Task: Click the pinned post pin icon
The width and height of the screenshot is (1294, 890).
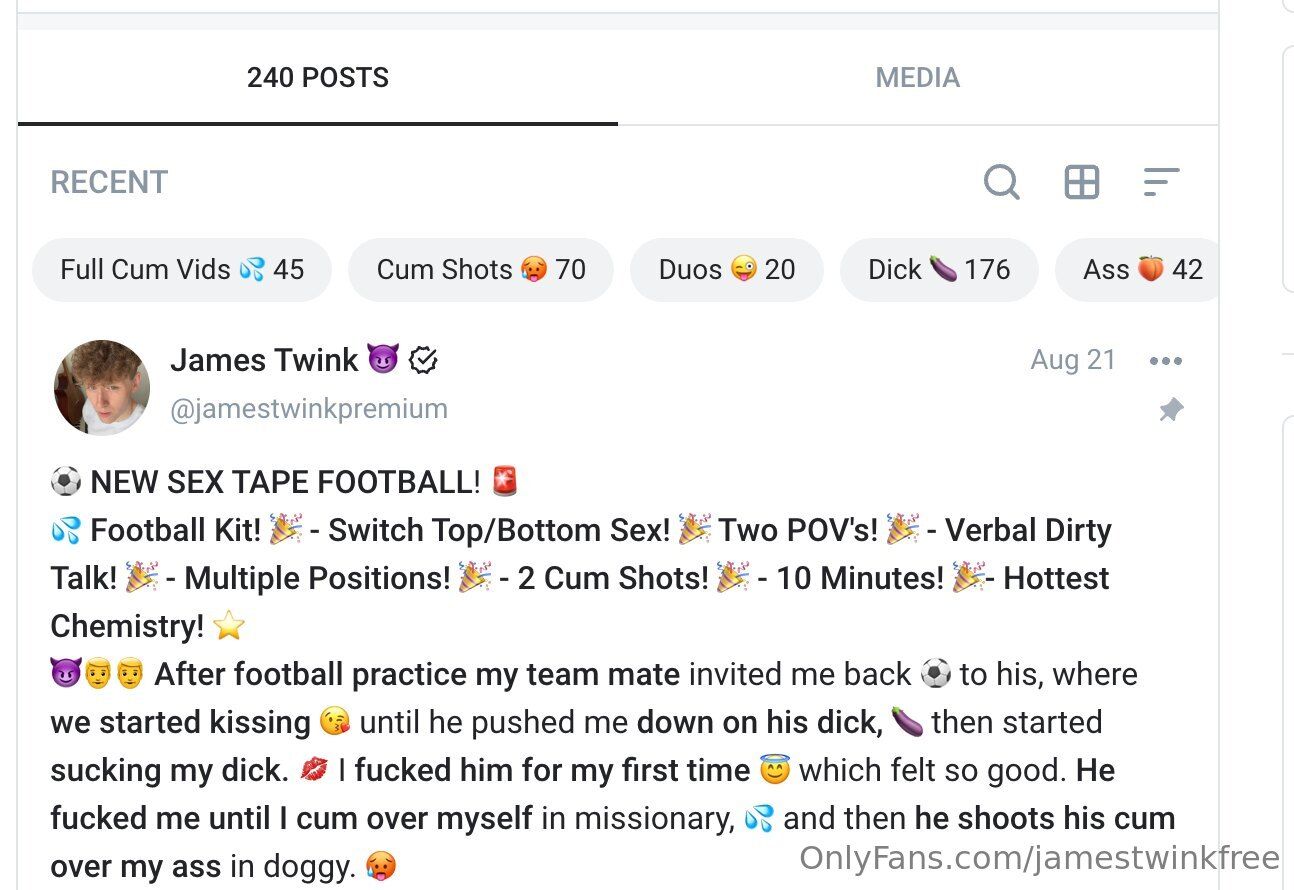Action: [x=1170, y=410]
